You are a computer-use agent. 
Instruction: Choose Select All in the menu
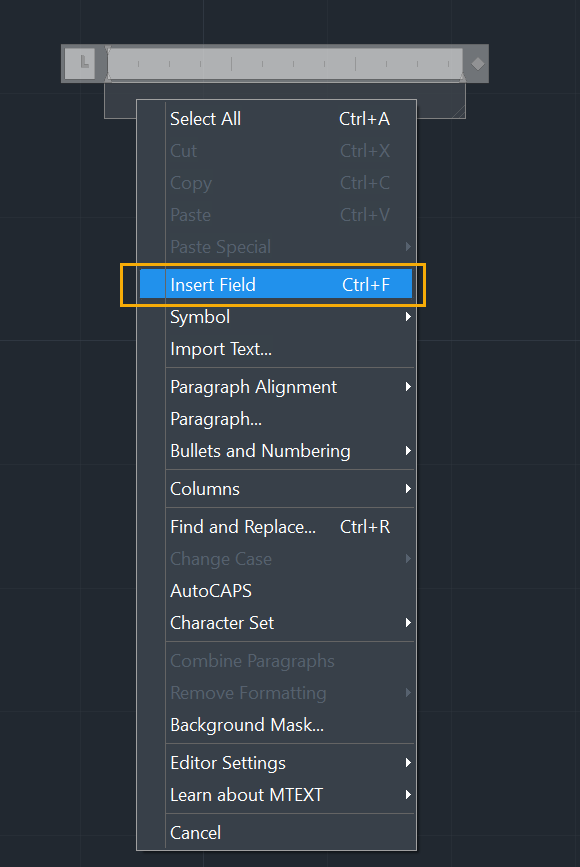coord(276,119)
